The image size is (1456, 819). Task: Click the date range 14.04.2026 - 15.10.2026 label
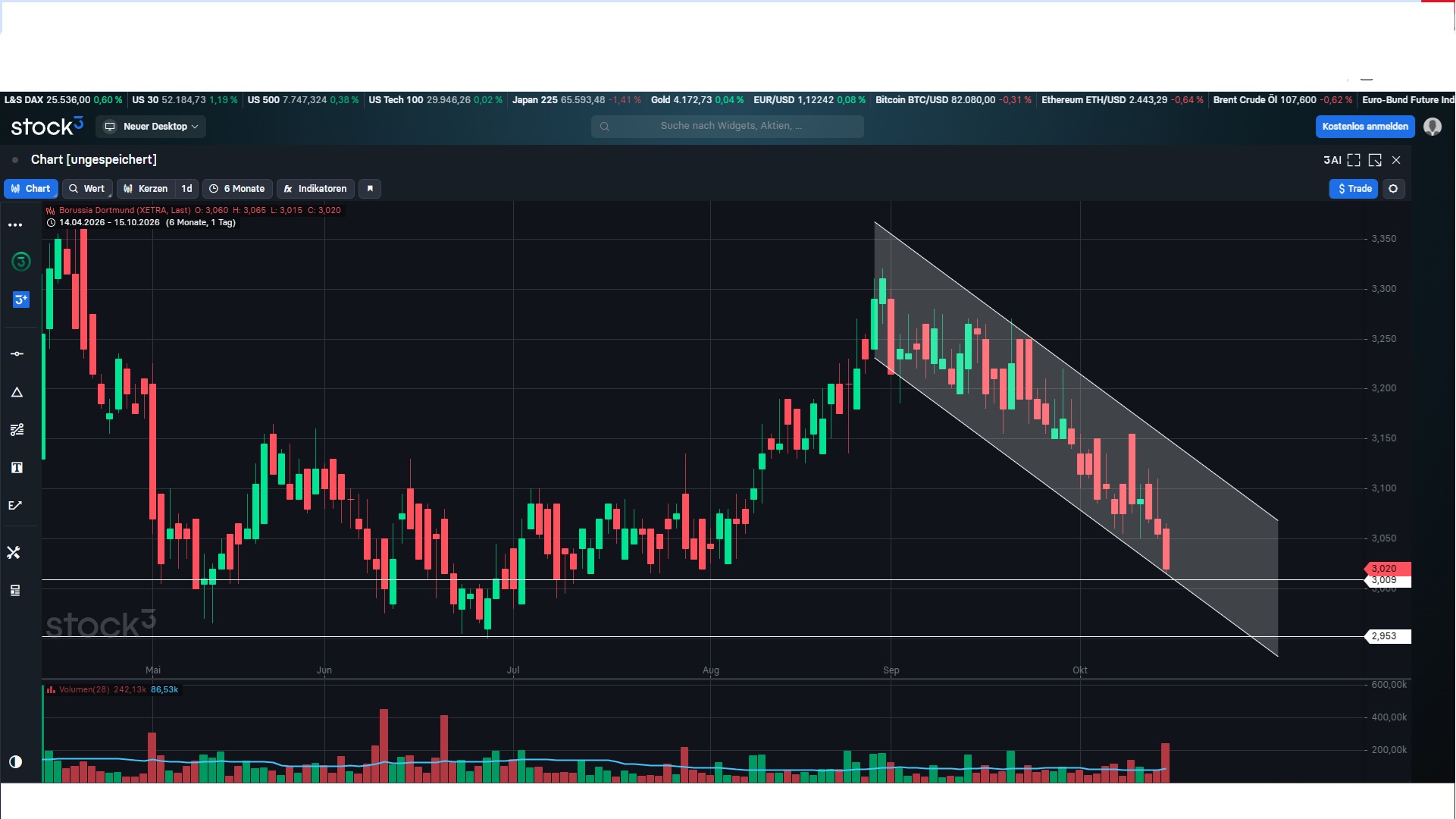(109, 223)
